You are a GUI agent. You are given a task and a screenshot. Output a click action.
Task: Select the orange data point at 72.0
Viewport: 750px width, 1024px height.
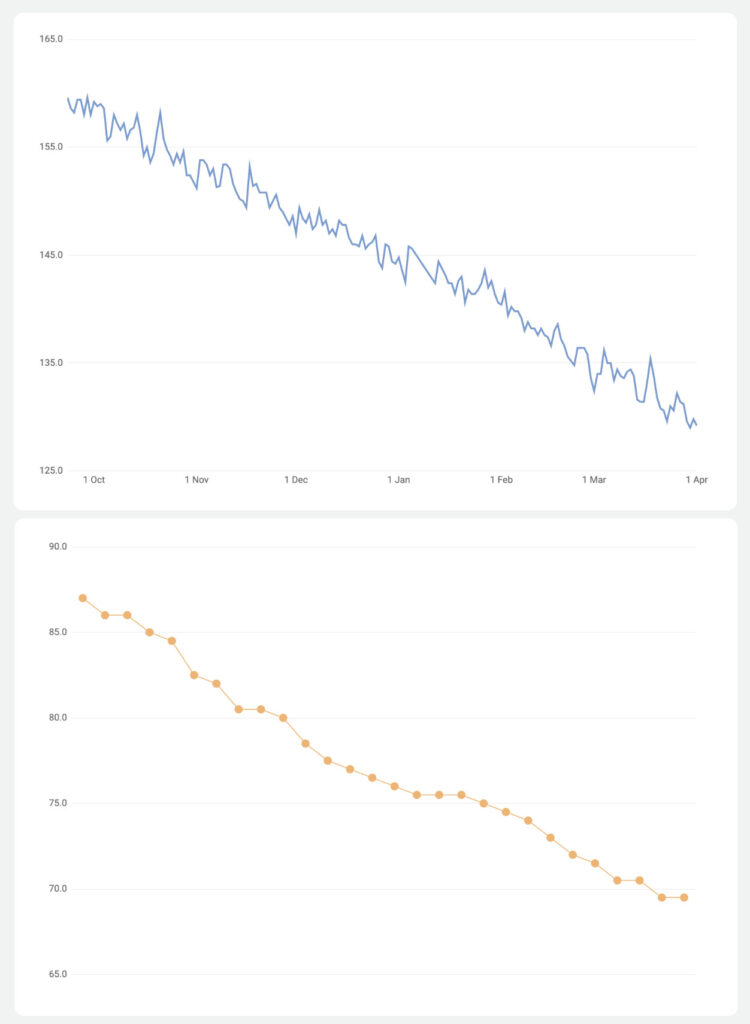pos(573,854)
